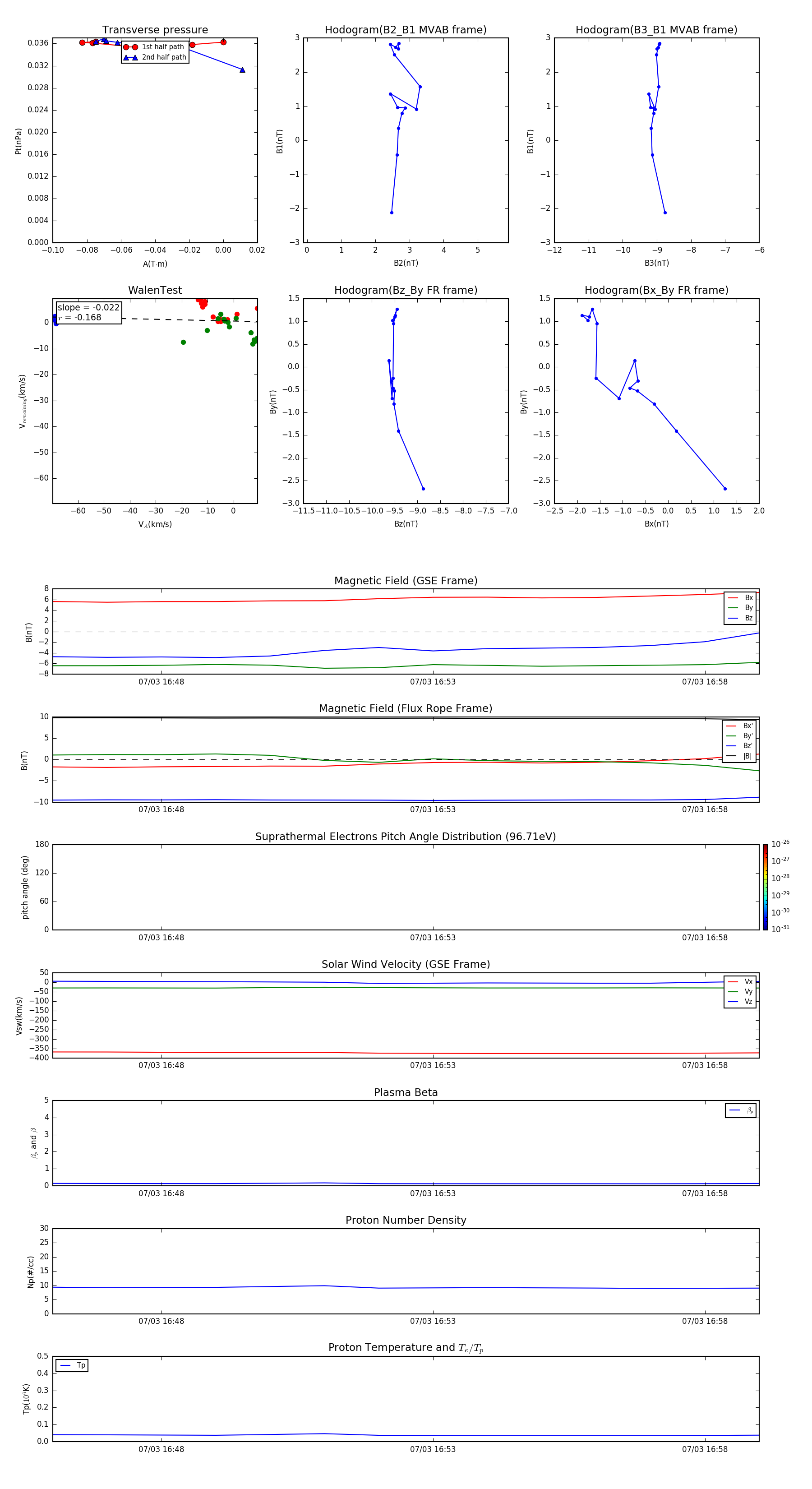Click the blue triangle marker at 0.032 nPa

242,70
